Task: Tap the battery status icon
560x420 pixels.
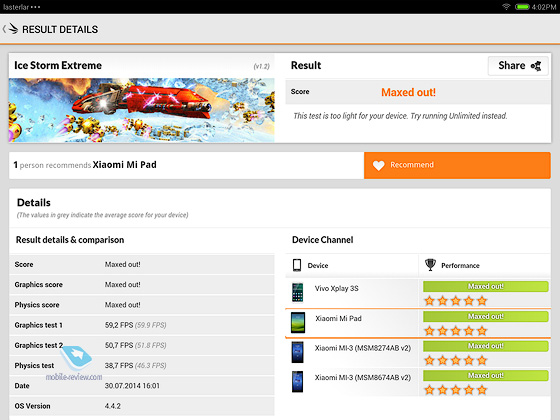Action: [522, 7]
